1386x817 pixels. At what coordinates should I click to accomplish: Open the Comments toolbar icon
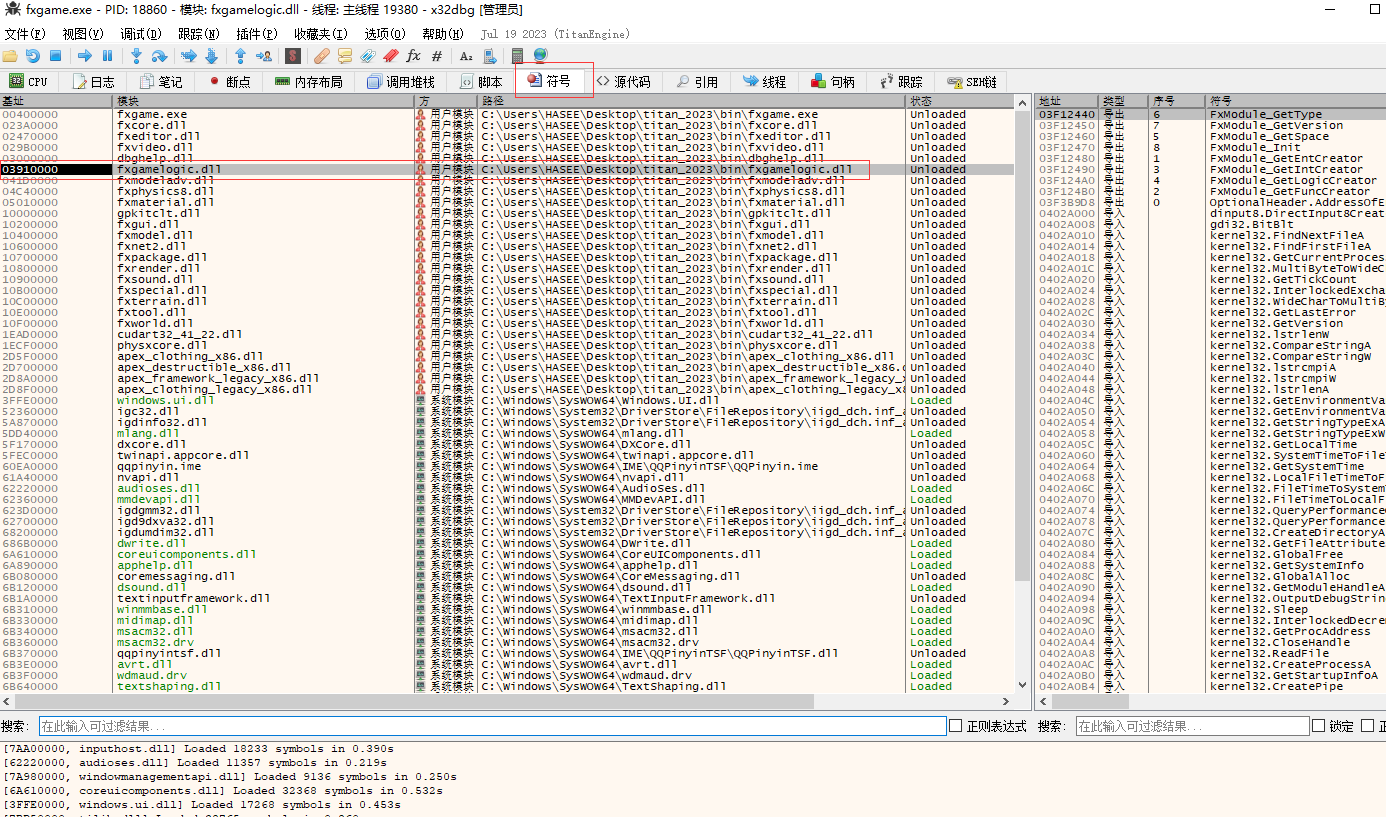pos(345,56)
